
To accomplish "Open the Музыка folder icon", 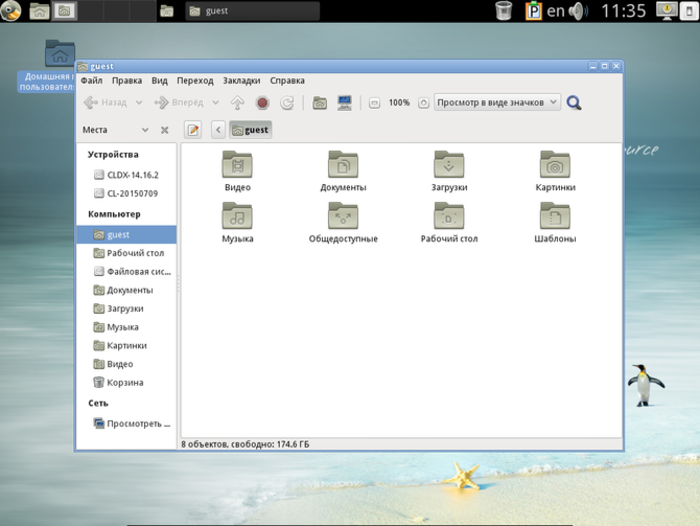I will click(237, 215).
